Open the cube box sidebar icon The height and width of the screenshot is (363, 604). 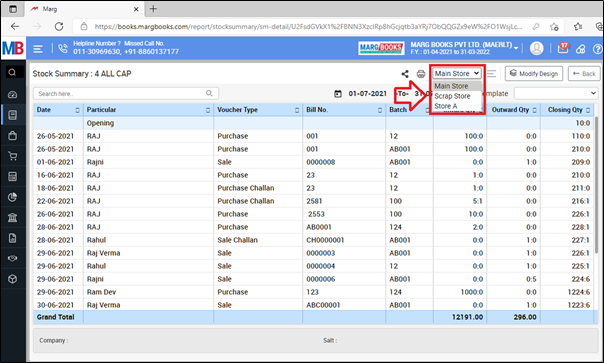[x=12, y=279]
